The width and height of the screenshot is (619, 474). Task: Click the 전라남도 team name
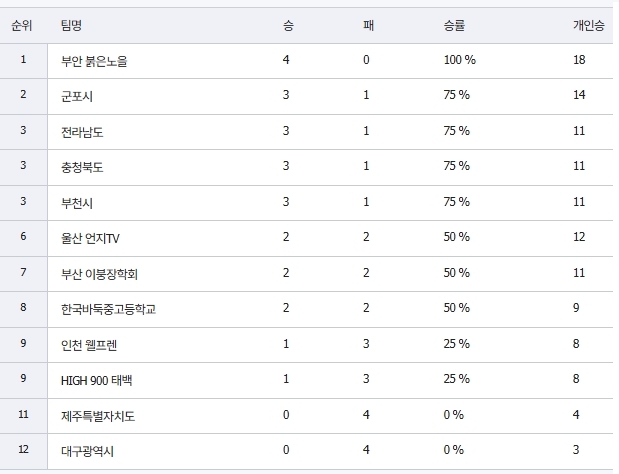[x=82, y=131]
